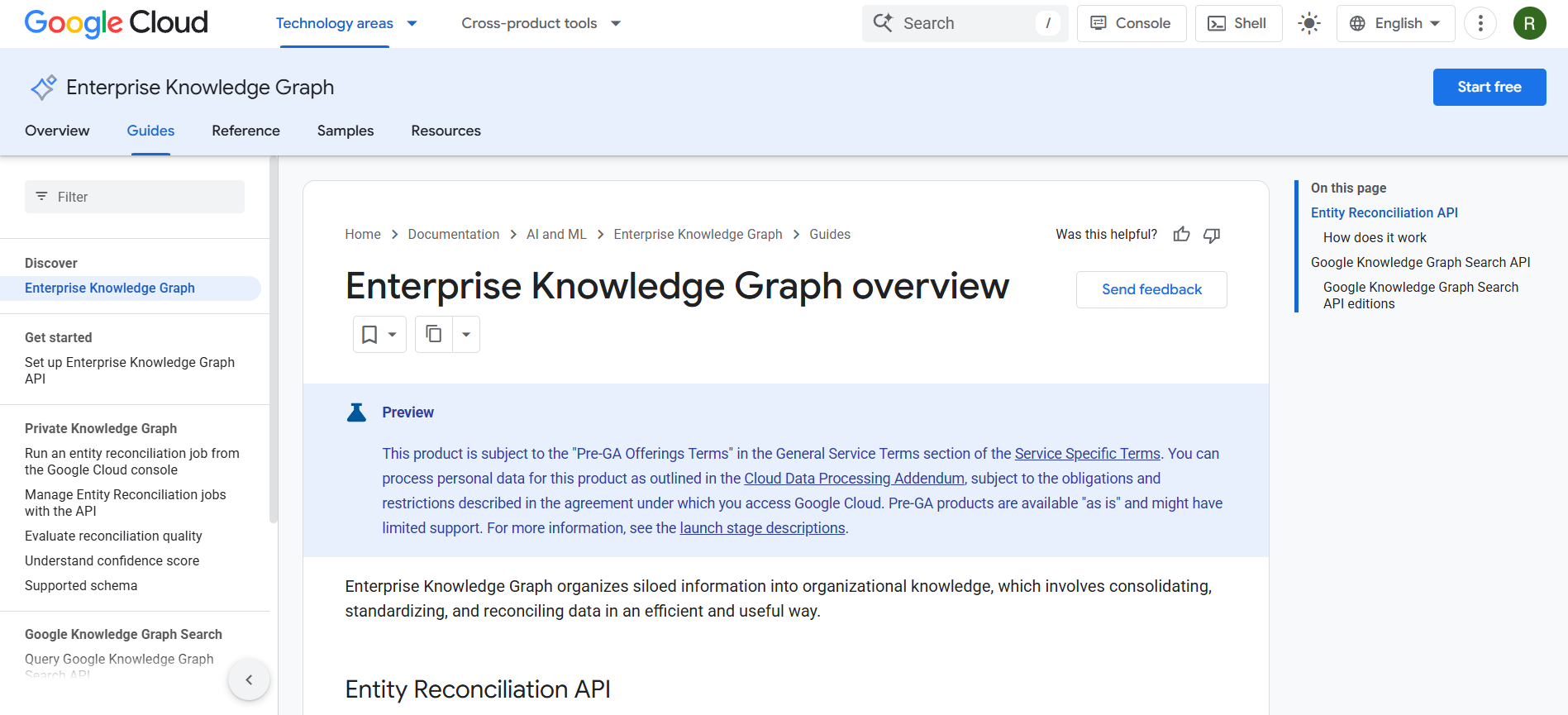Click the Enterprise Knowledge Graph breadcrumb

[698, 235]
